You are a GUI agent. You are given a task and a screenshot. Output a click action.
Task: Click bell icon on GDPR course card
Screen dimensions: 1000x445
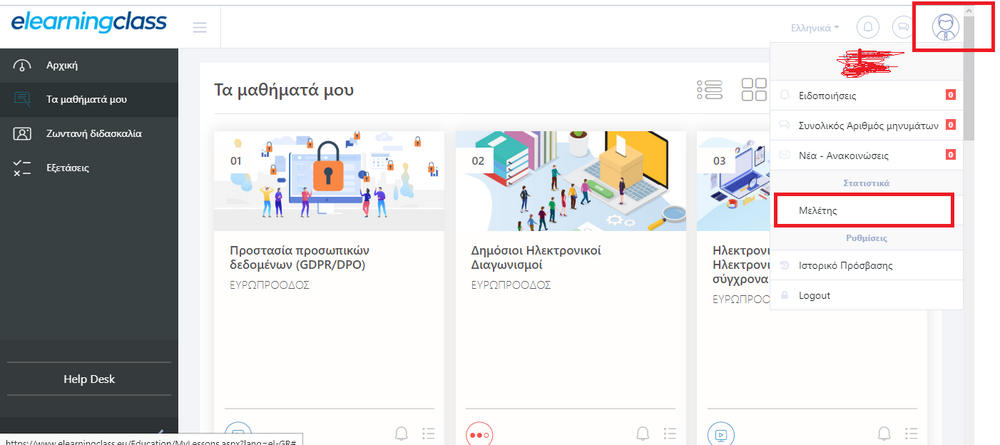pyautogui.click(x=402, y=433)
